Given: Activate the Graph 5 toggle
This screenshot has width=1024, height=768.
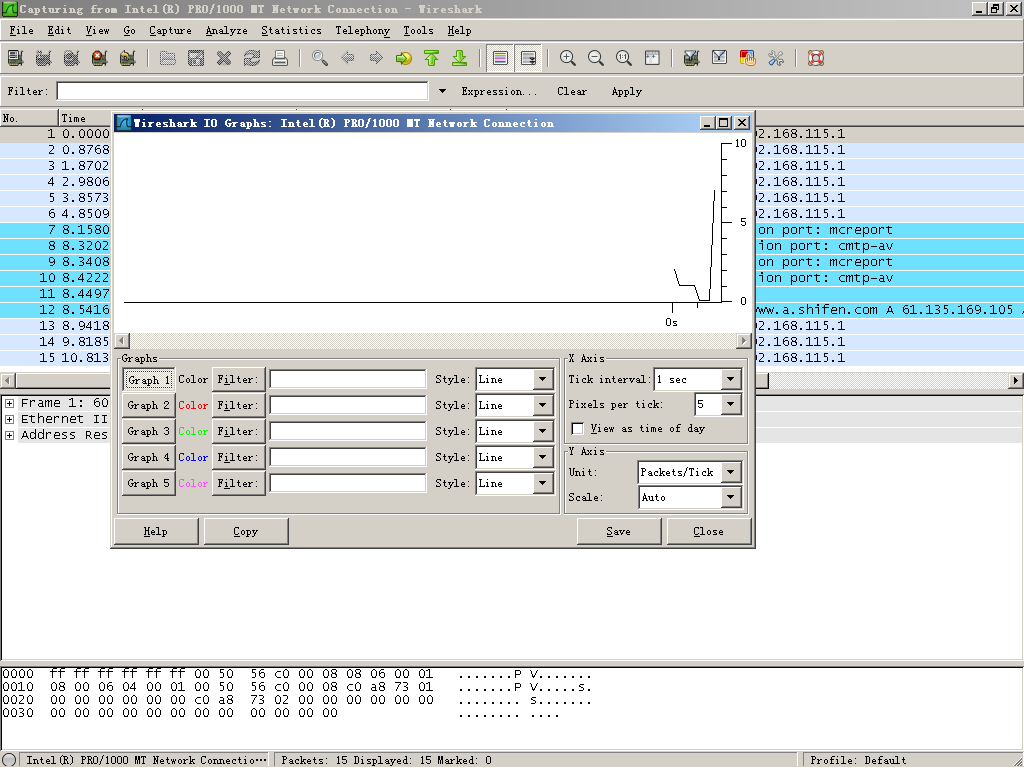Looking at the screenshot, I should (149, 484).
